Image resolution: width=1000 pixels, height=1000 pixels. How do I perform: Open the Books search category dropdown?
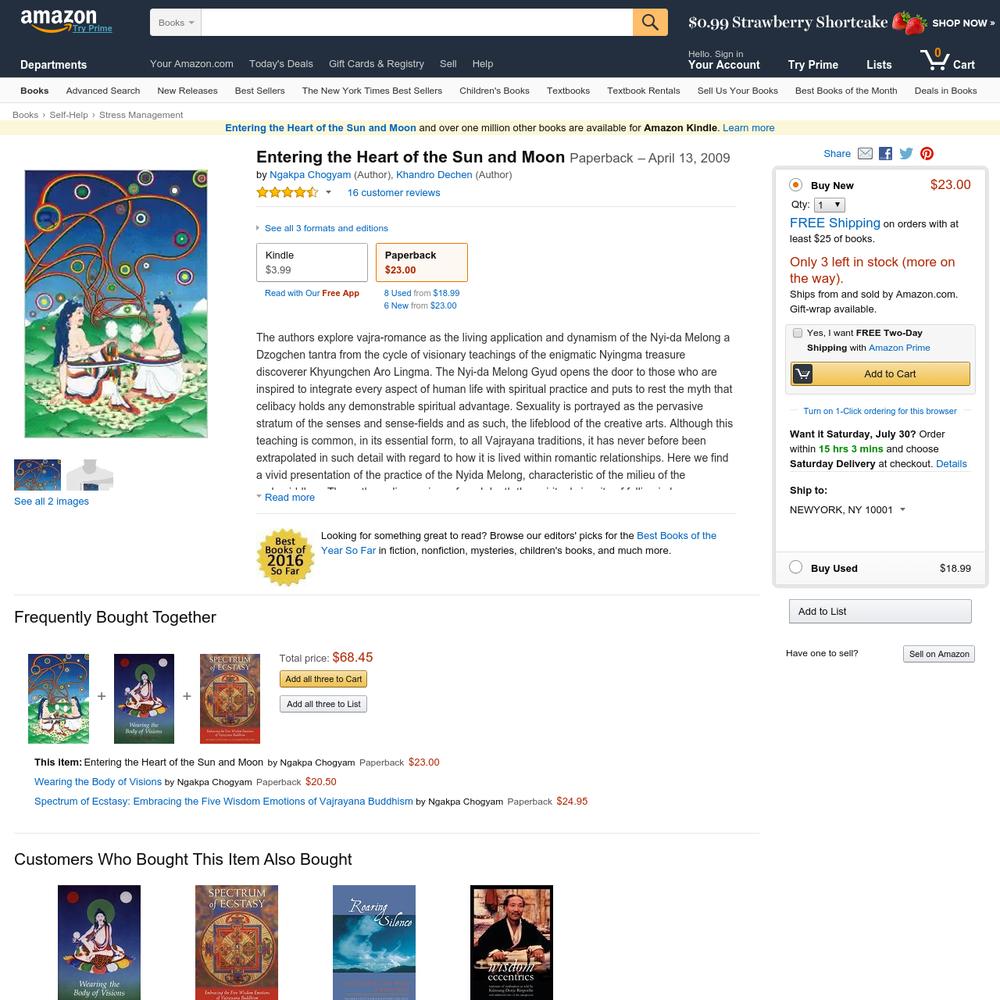tap(175, 22)
